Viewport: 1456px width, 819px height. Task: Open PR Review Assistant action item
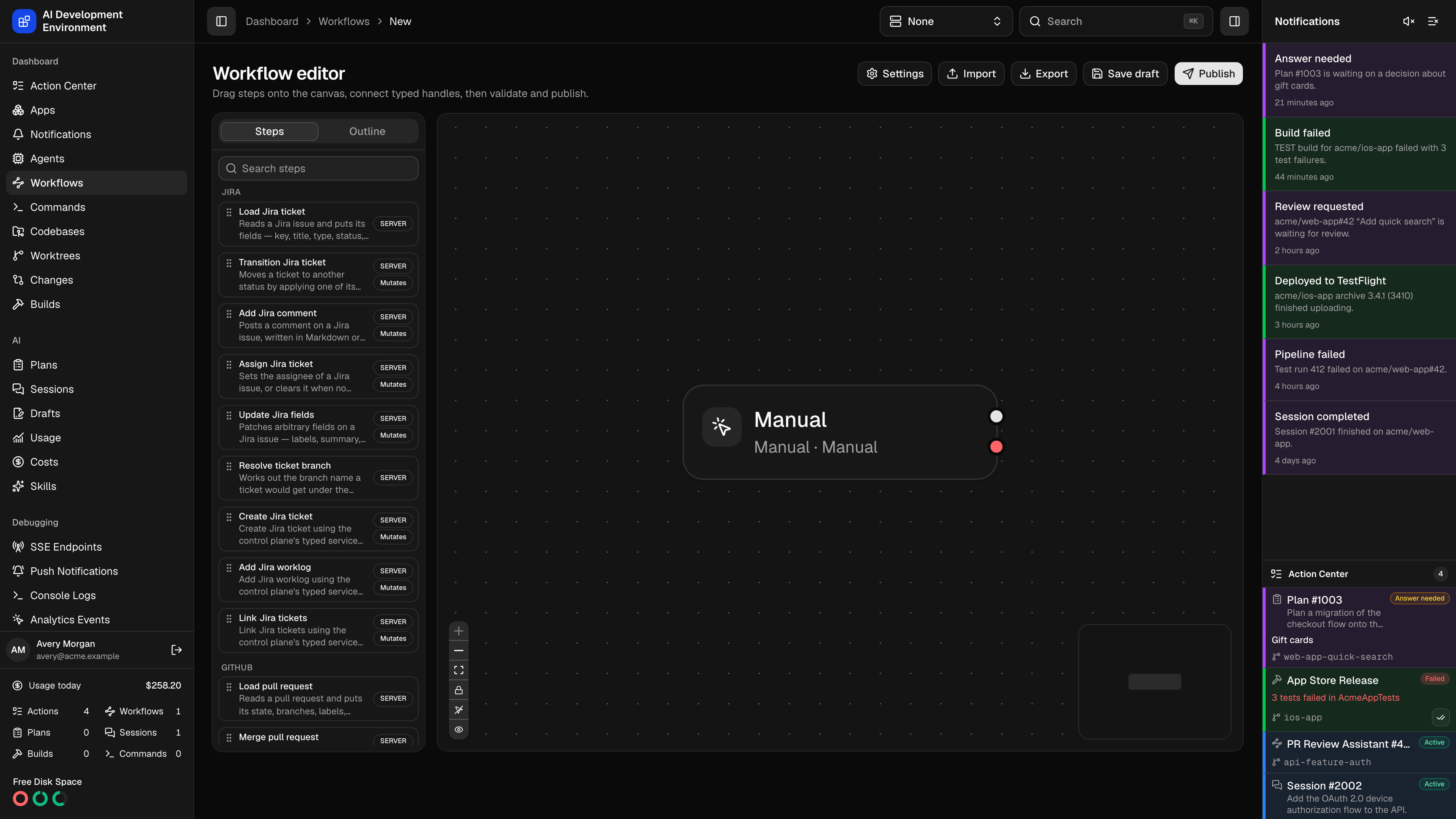coord(1360,752)
